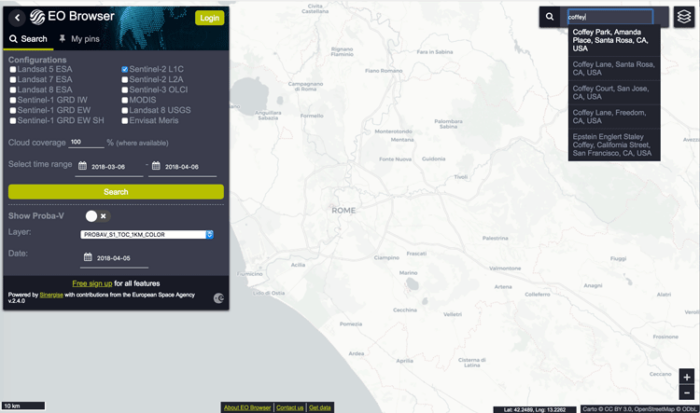
Task: Click the ROME label on the map
Action: pyautogui.click(x=343, y=210)
